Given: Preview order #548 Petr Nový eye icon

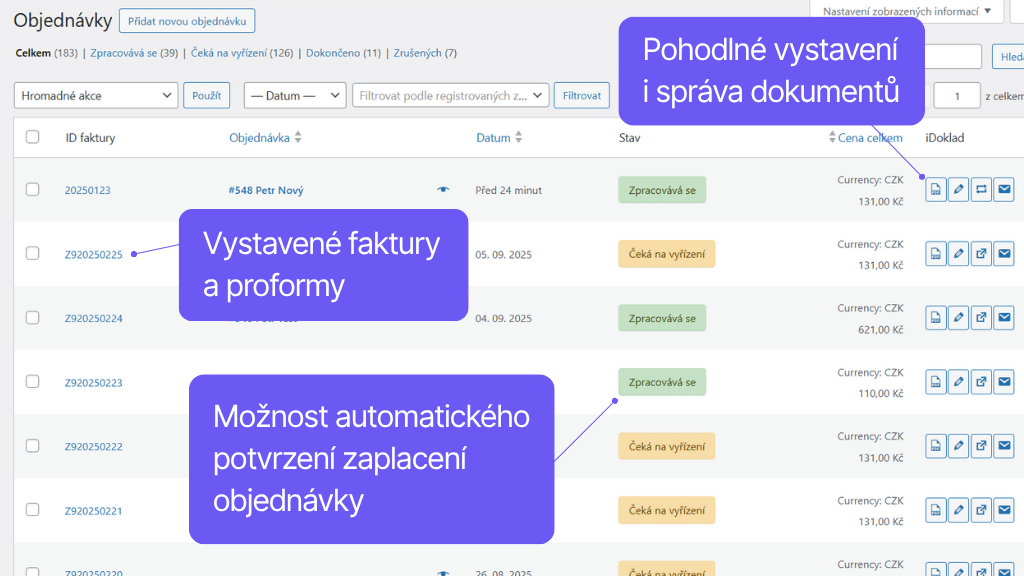Looking at the screenshot, I should (x=443, y=189).
